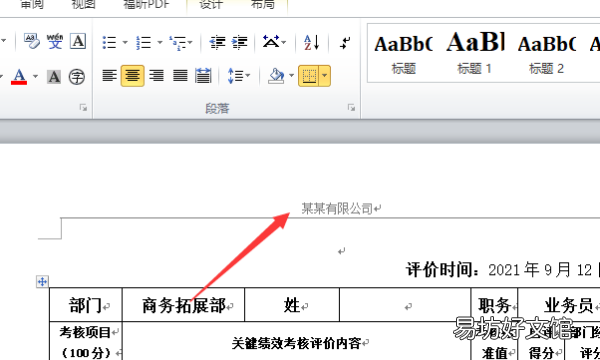600x360 pixels.
Task: Expand the Asian Layout dropdown arrow
Action: click(x=284, y=42)
